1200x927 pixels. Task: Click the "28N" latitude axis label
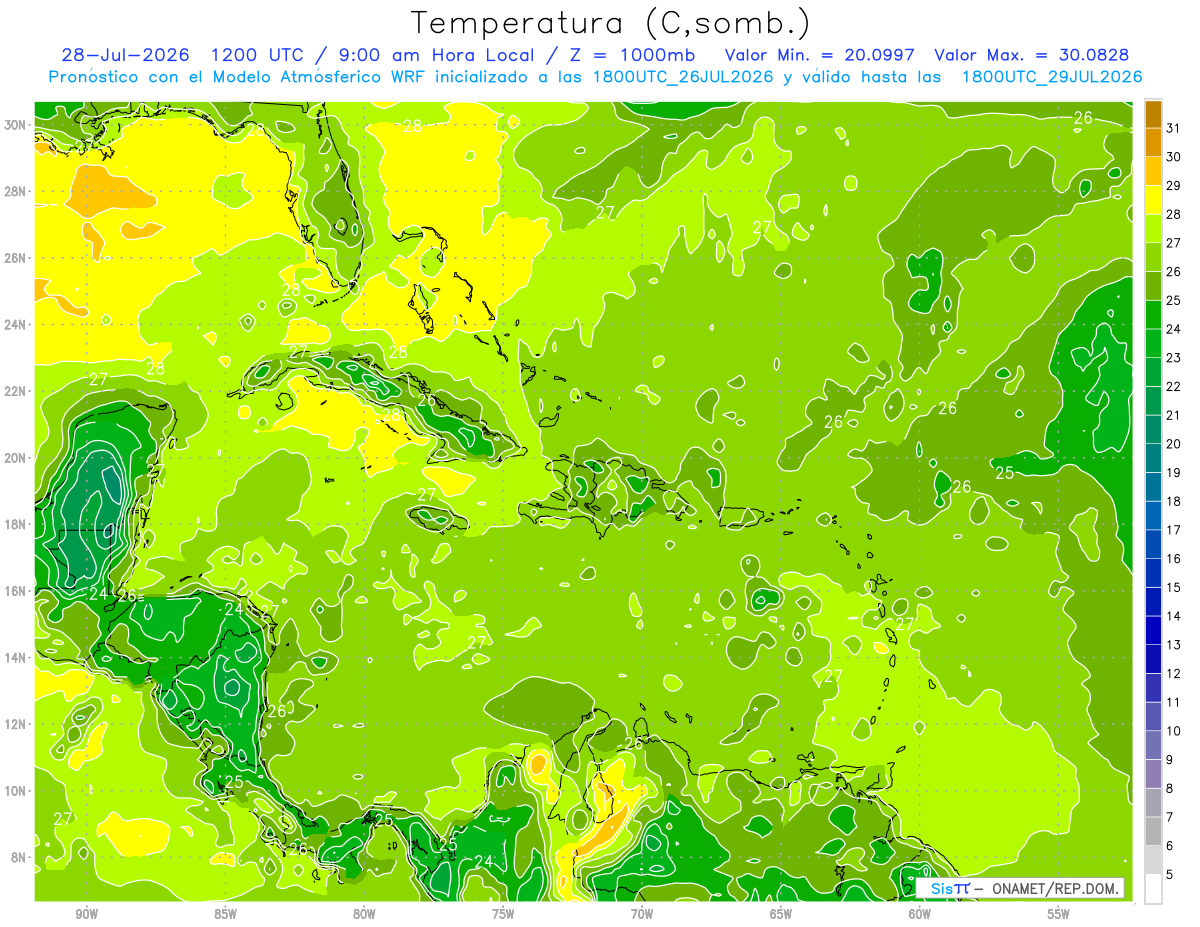[15, 191]
